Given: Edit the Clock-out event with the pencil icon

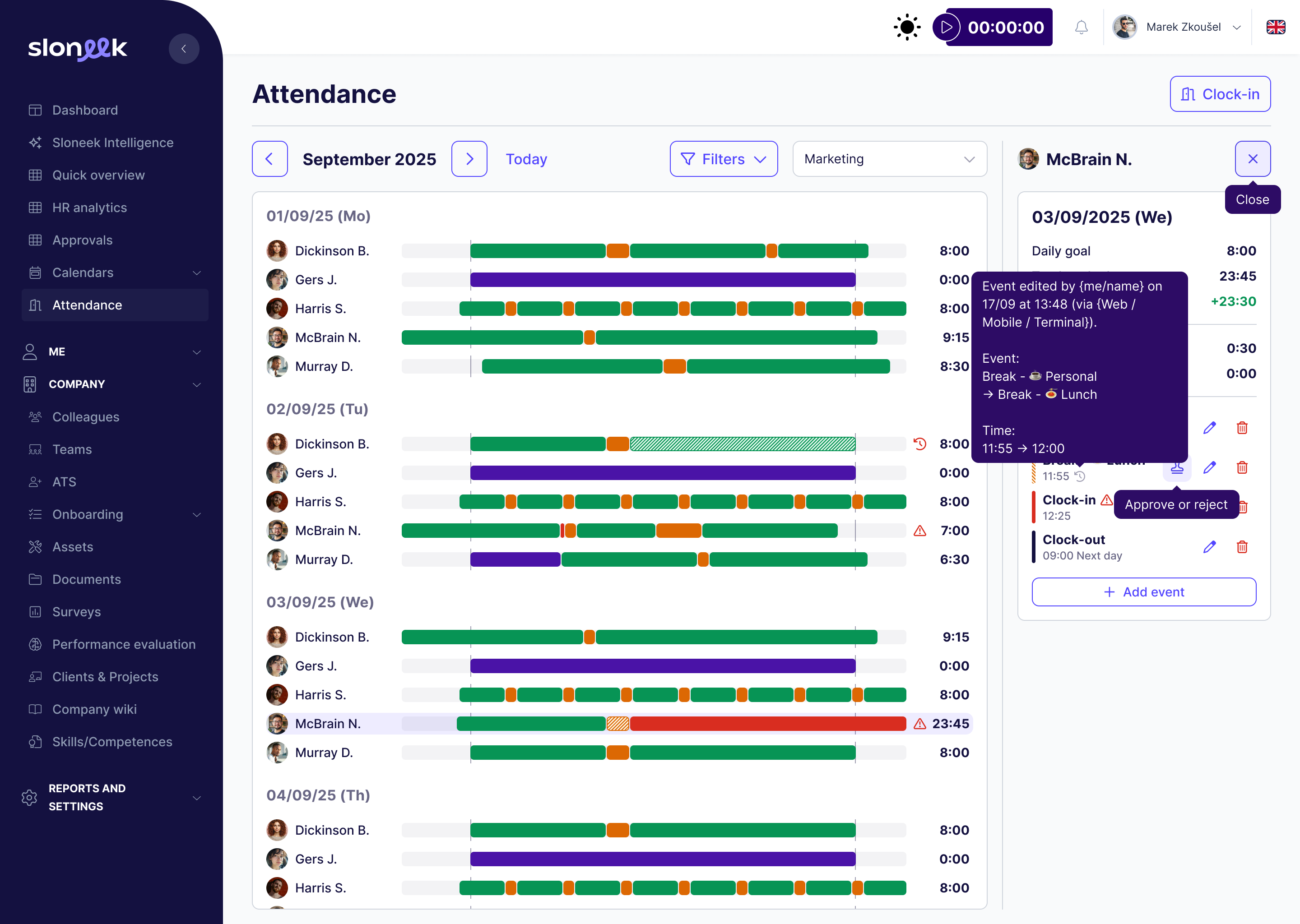Looking at the screenshot, I should tap(1210, 547).
